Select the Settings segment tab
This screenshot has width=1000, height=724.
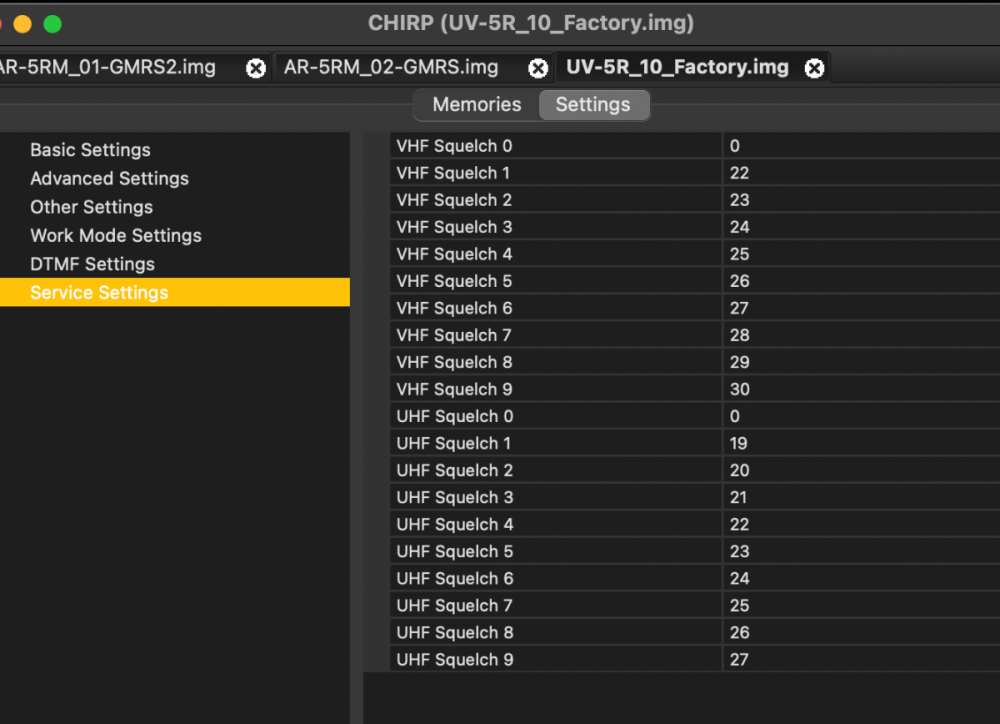tap(593, 105)
